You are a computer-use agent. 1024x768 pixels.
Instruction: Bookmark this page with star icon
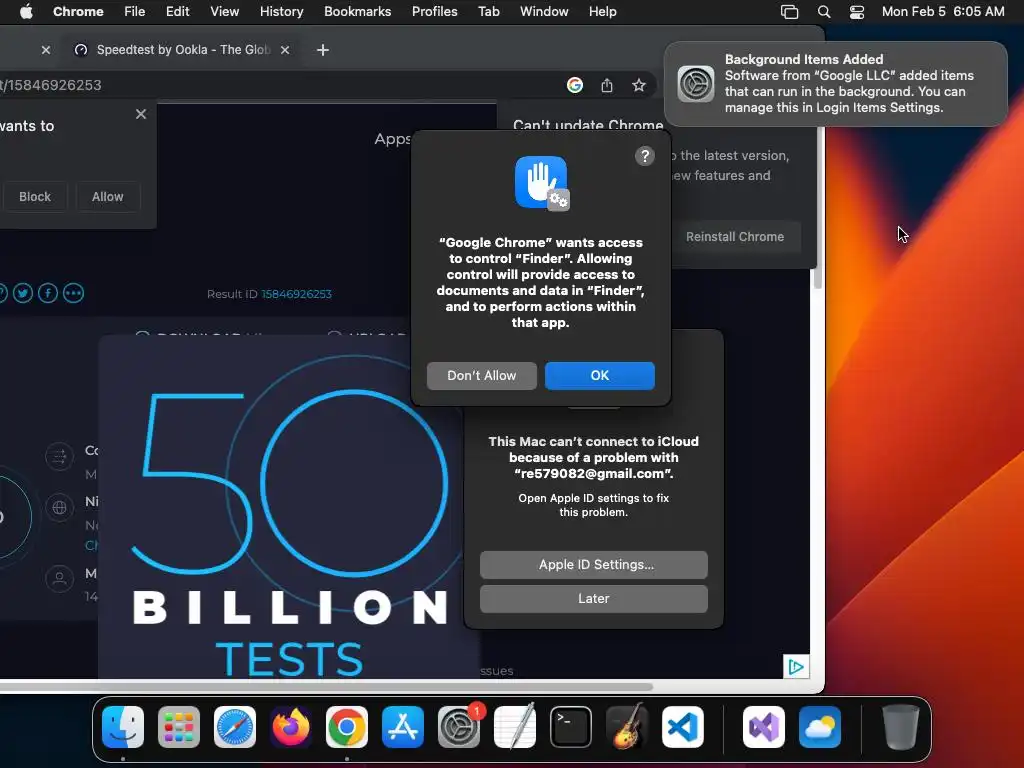click(x=639, y=85)
